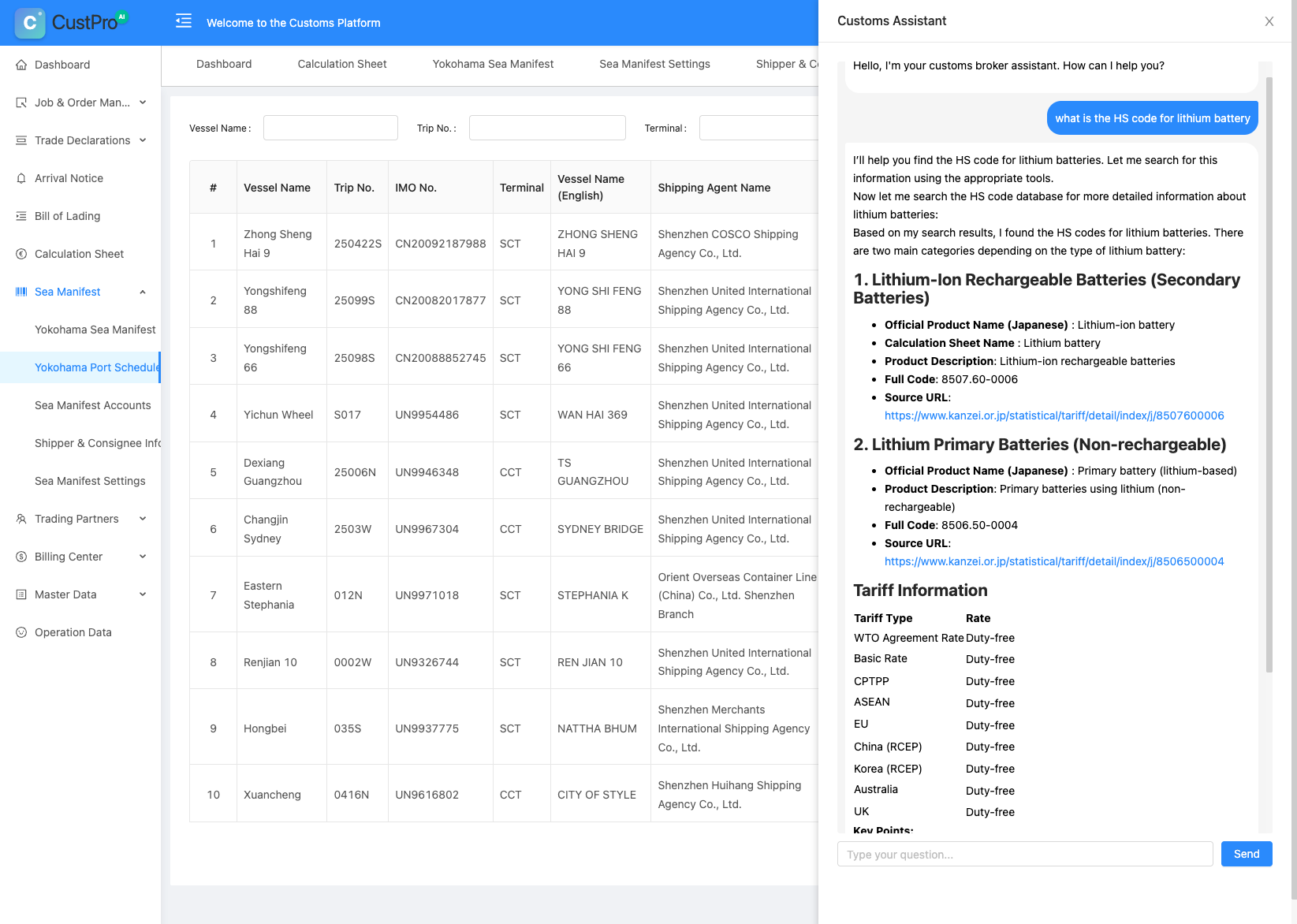Select Yokohama Port Schedule in the sidebar

click(96, 367)
